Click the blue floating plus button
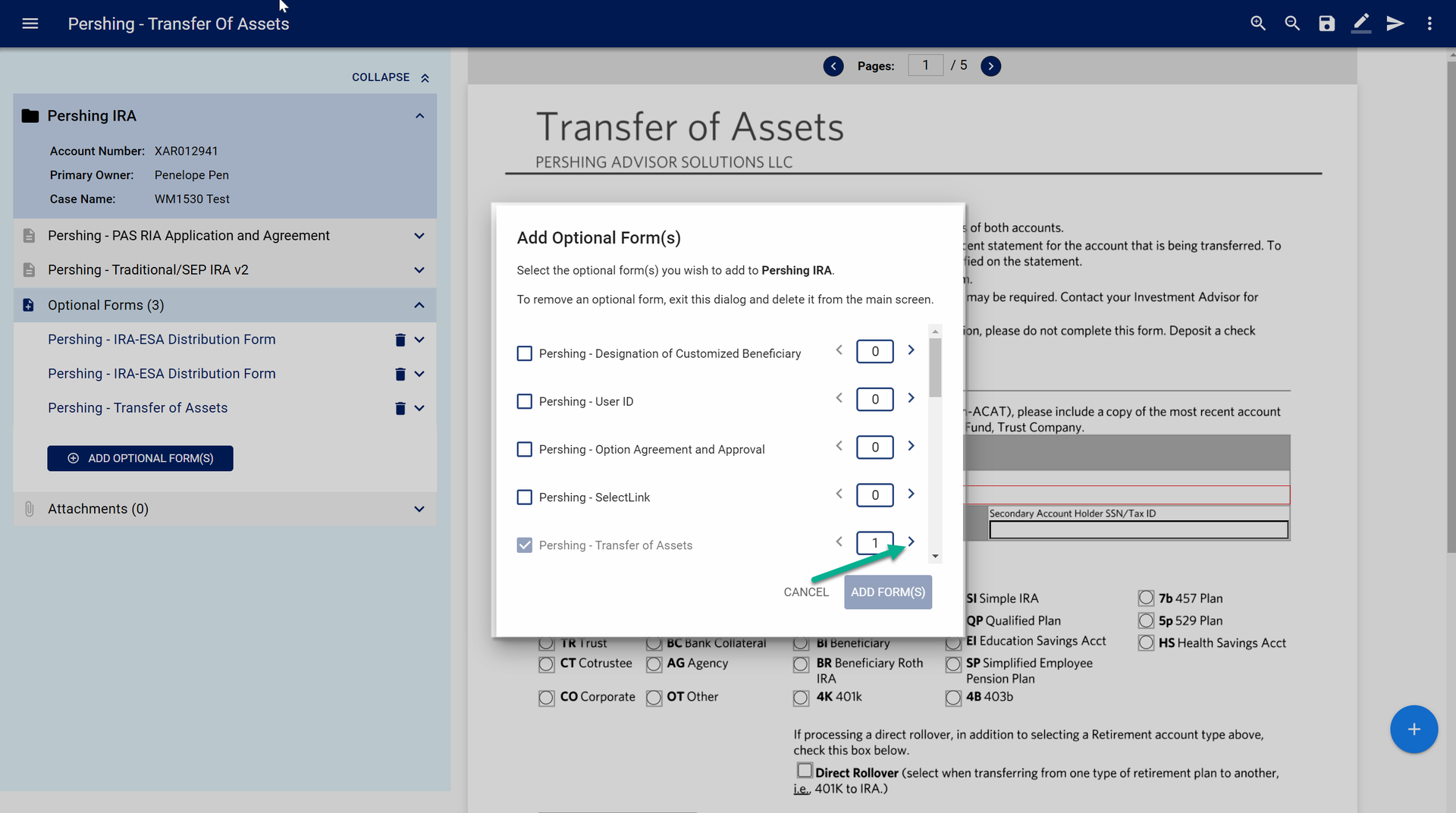The height and width of the screenshot is (813, 1456). pyautogui.click(x=1414, y=730)
